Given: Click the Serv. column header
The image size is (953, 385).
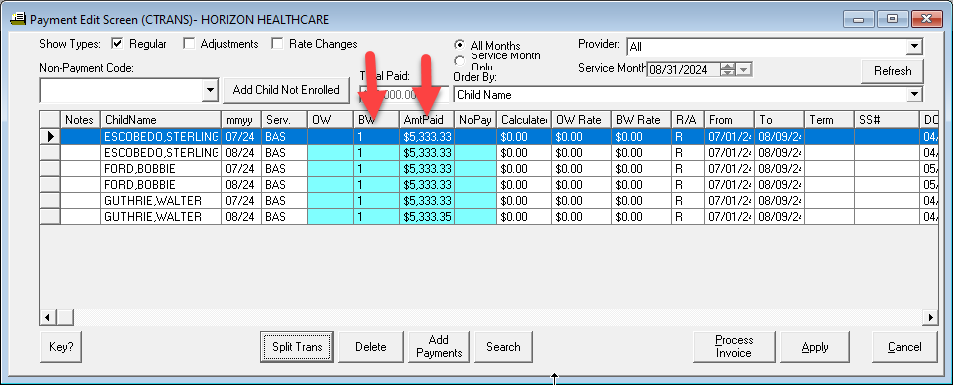Looking at the screenshot, I should (x=284, y=120).
